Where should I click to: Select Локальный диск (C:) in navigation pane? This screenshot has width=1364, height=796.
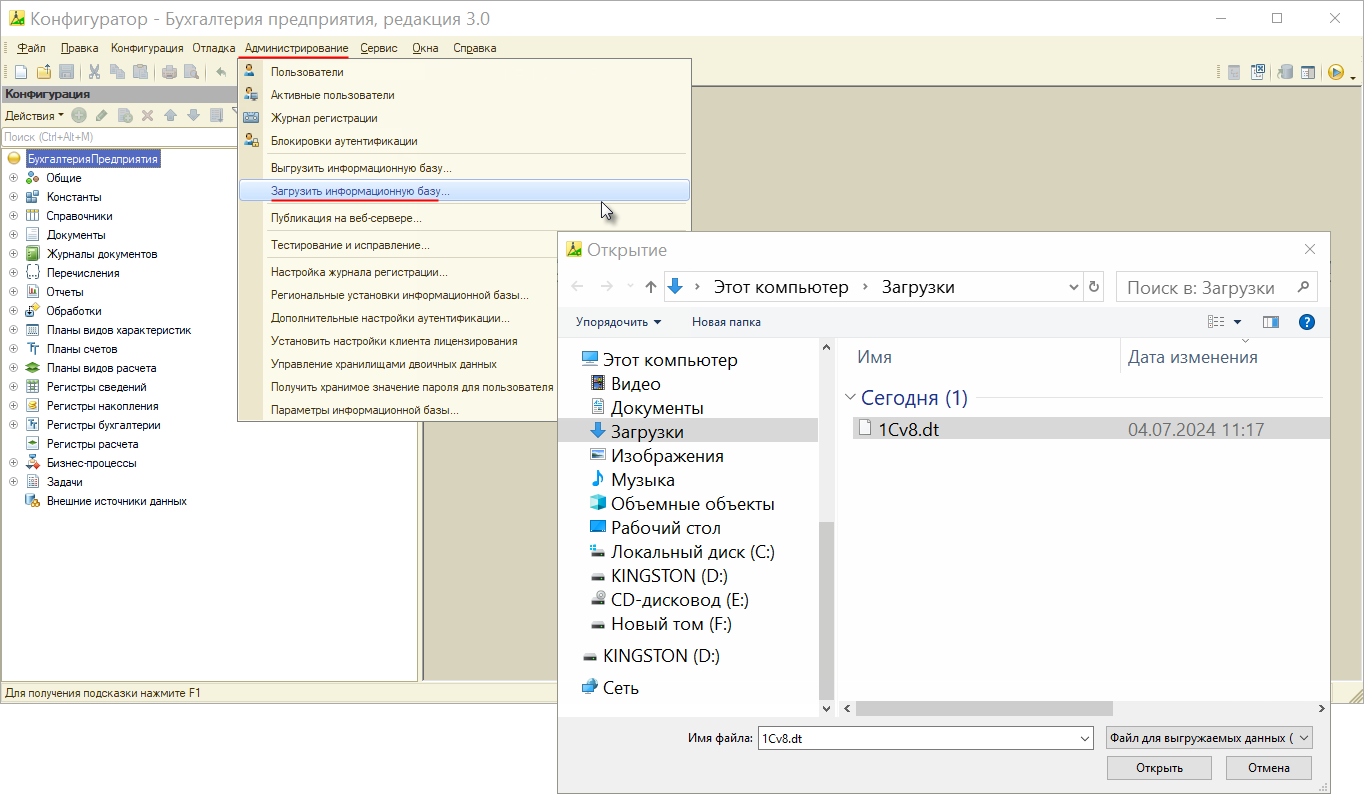point(693,552)
